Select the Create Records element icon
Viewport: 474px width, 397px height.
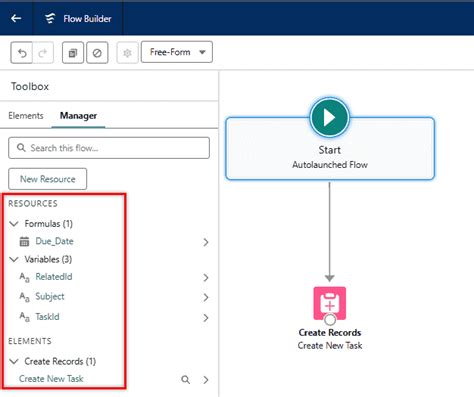(x=330, y=303)
